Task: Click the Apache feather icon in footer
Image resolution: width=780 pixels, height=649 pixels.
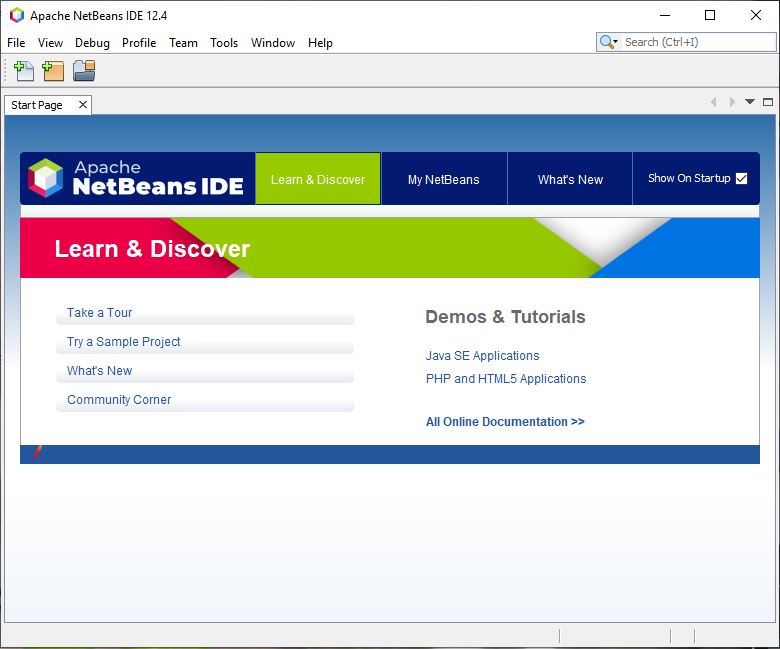Action: tap(37, 452)
